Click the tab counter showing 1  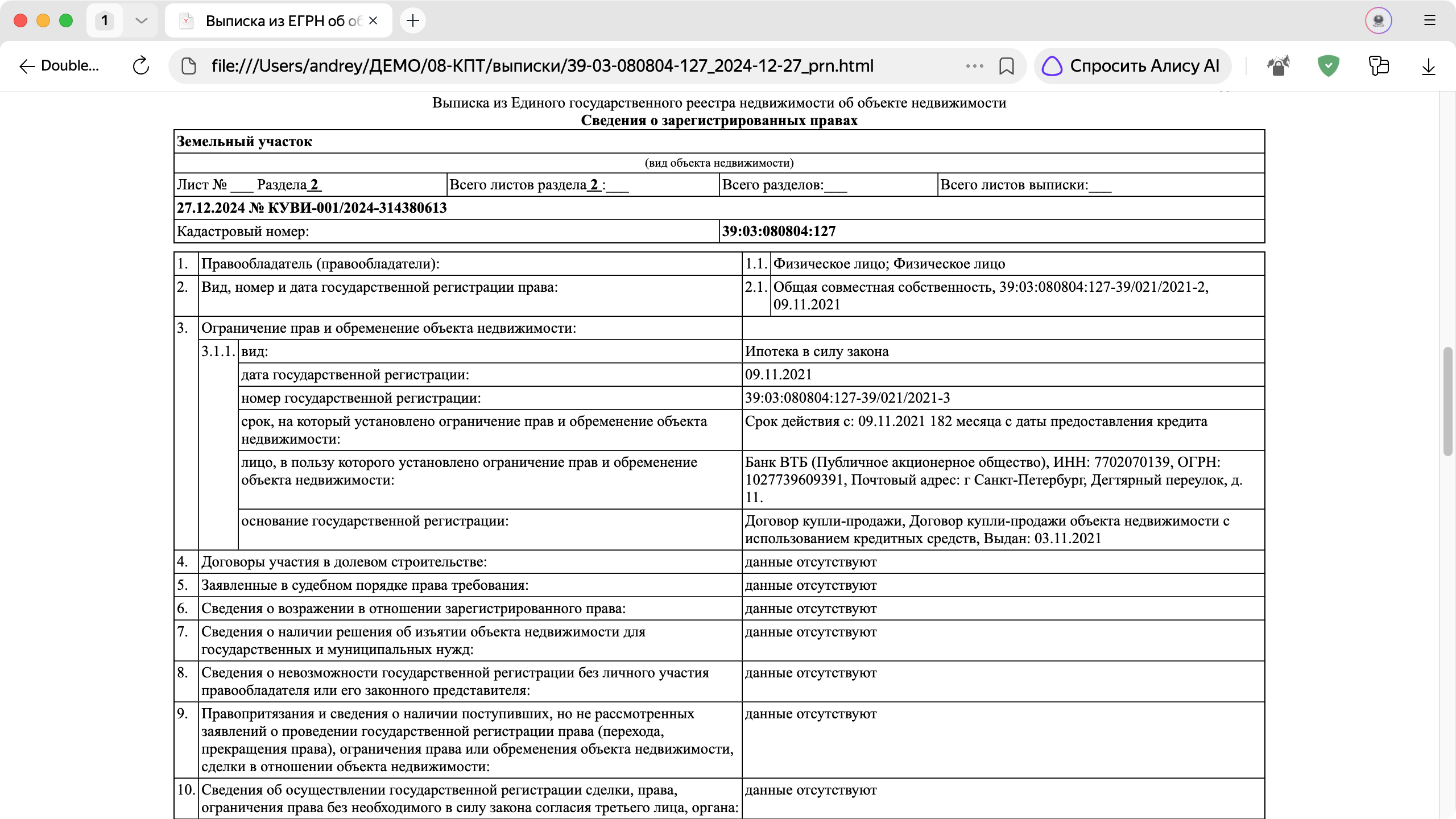pos(105,20)
